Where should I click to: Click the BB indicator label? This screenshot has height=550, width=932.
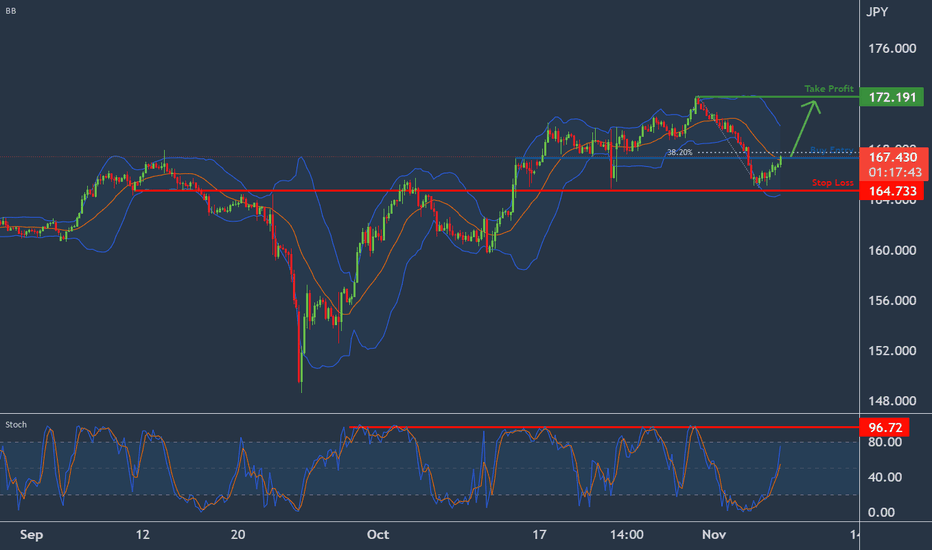11,11
